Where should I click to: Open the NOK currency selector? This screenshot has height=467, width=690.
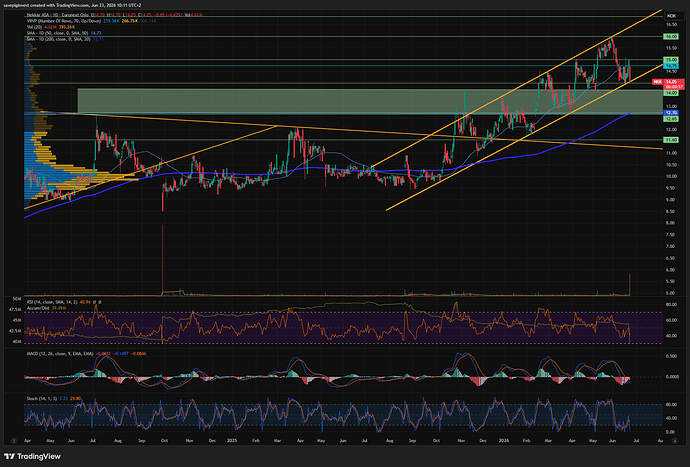(x=671, y=15)
